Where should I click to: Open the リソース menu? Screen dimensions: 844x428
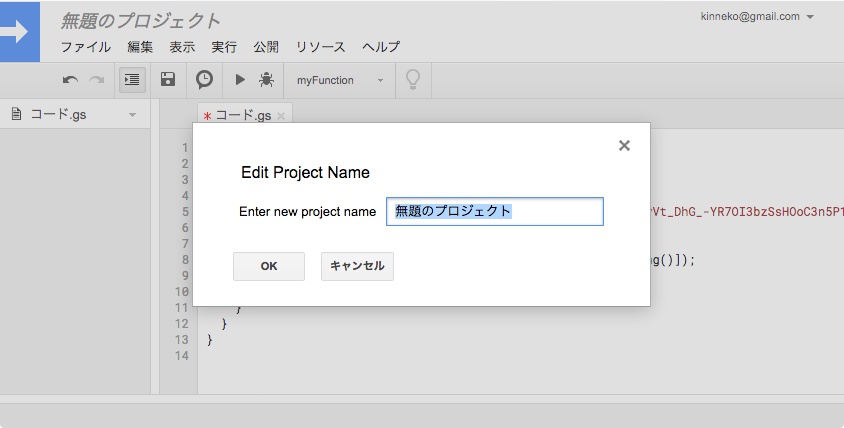tap(320, 47)
